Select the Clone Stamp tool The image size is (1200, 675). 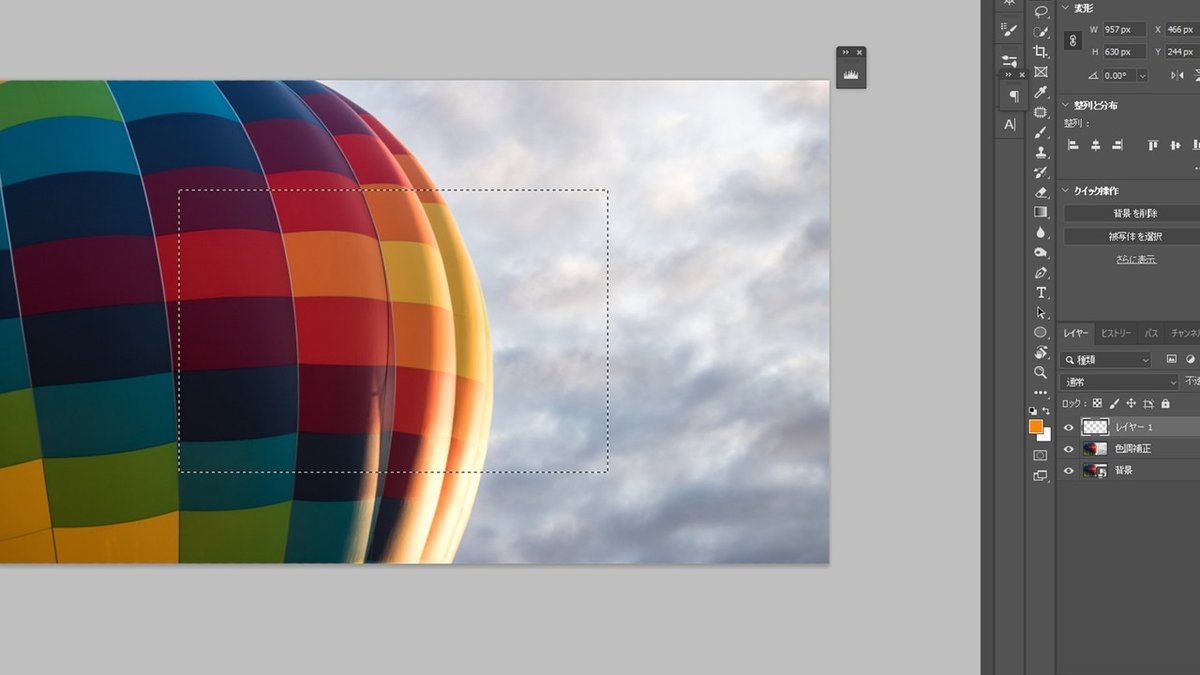[1041, 152]
